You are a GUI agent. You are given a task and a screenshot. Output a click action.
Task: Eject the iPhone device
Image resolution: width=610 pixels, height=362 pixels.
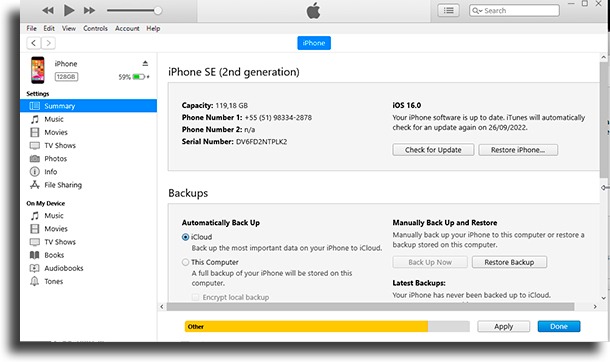(x=145, y=63)
